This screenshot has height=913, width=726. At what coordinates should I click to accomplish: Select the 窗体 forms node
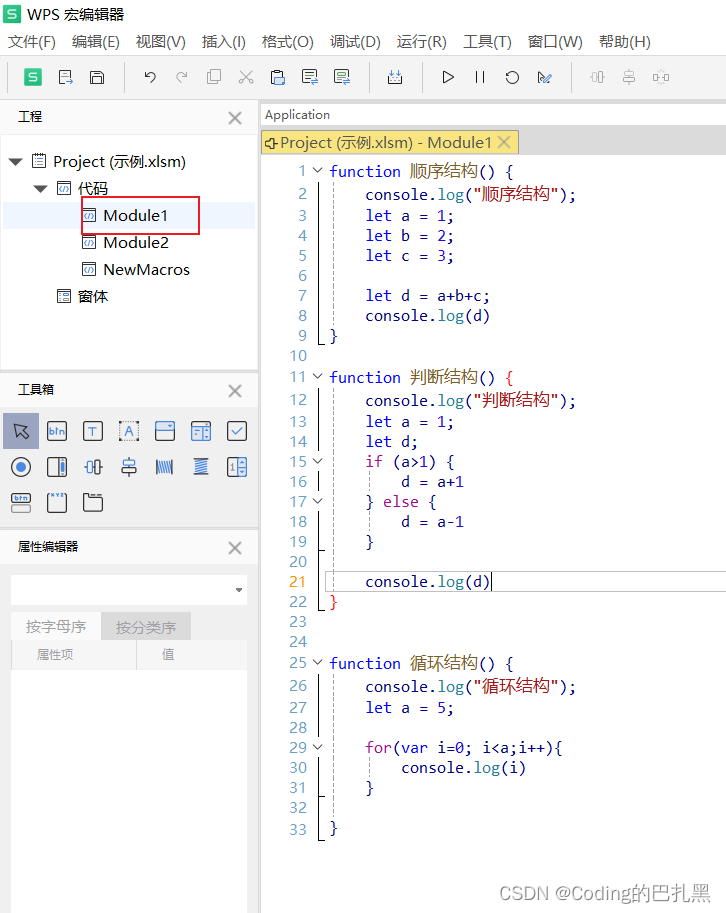tap(93, 296)
